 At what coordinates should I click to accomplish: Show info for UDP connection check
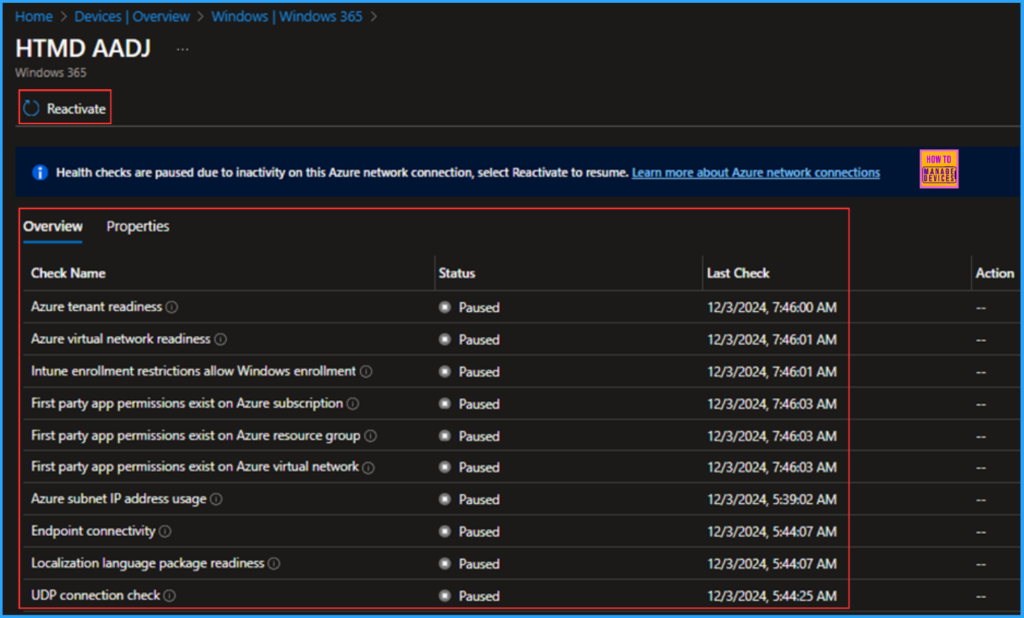(x=170, y=596)
